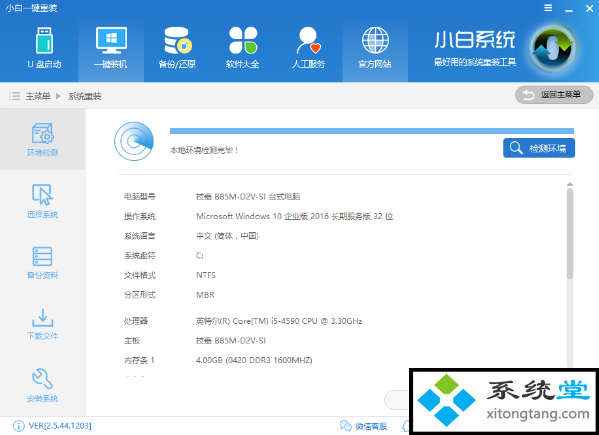The width and height of the screenshot is (599, 435).
Task: Click 检测环境 search button
Action: (x=539, y=148)
